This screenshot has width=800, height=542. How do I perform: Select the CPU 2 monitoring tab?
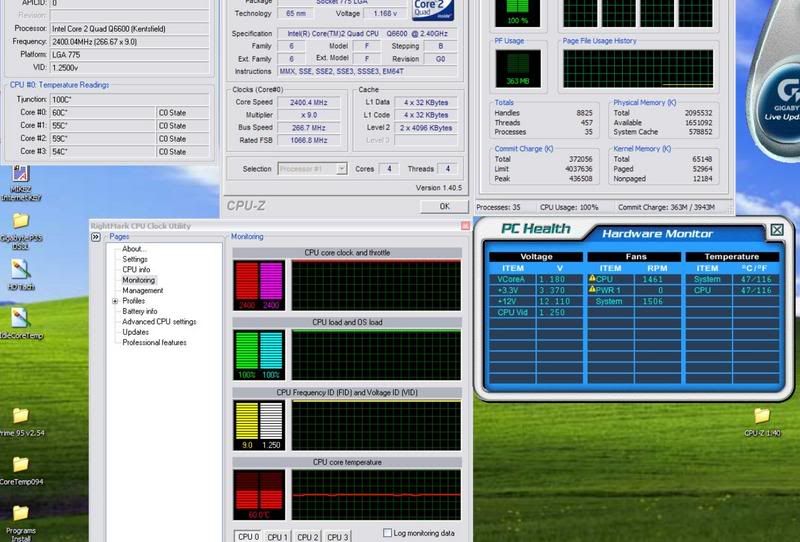[x=308, y=537]
